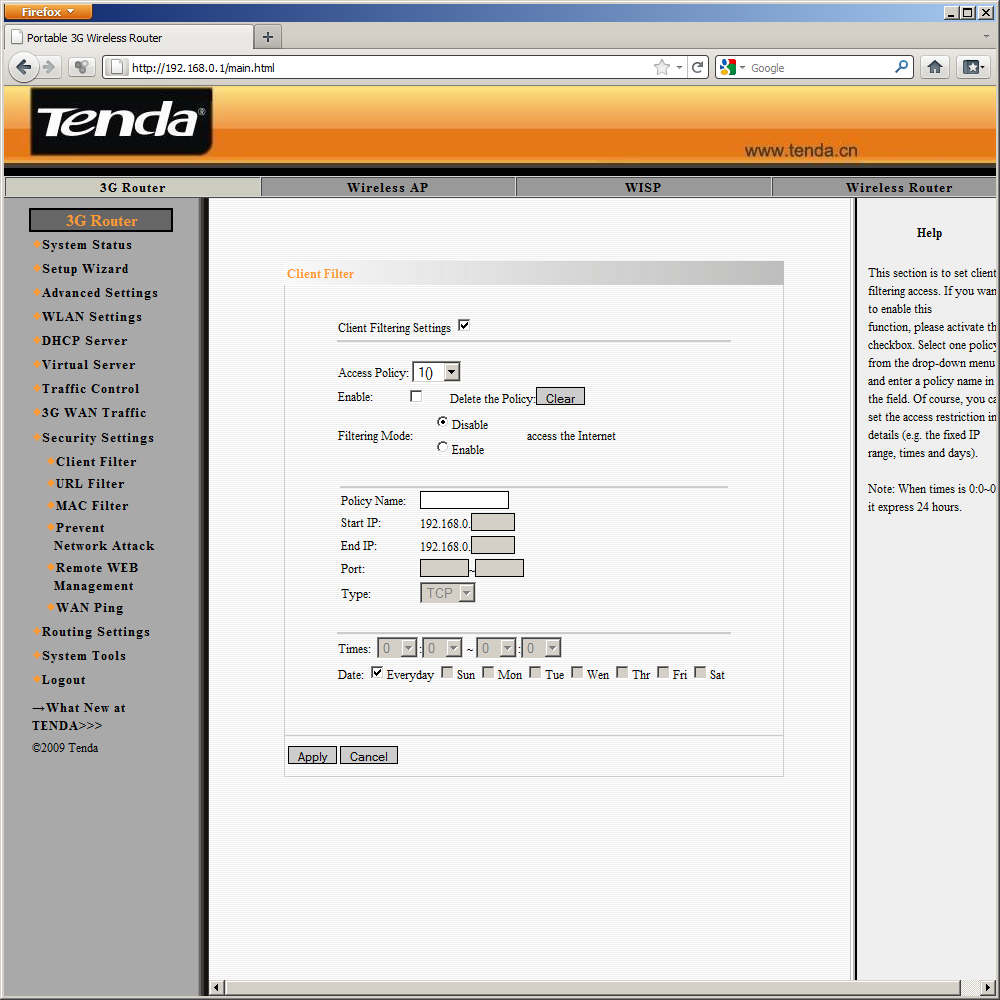Check the Sat day checkbox

(x=700, y=672)
